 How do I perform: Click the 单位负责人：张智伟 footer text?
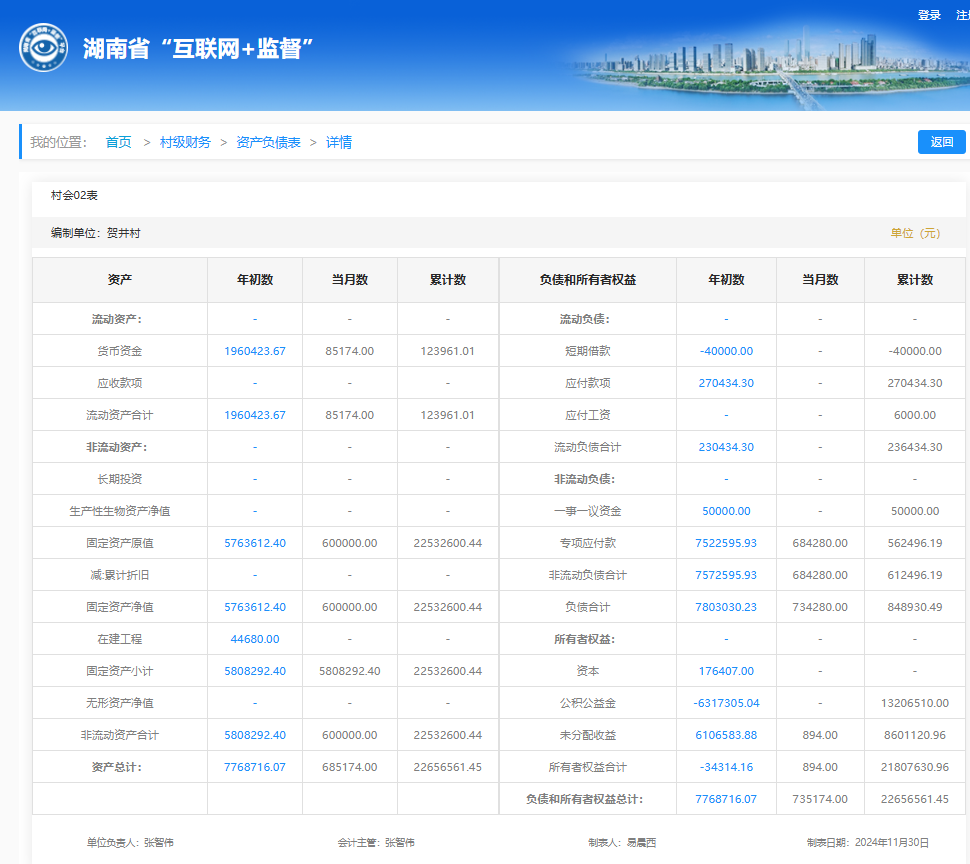(x=130, y=842)
